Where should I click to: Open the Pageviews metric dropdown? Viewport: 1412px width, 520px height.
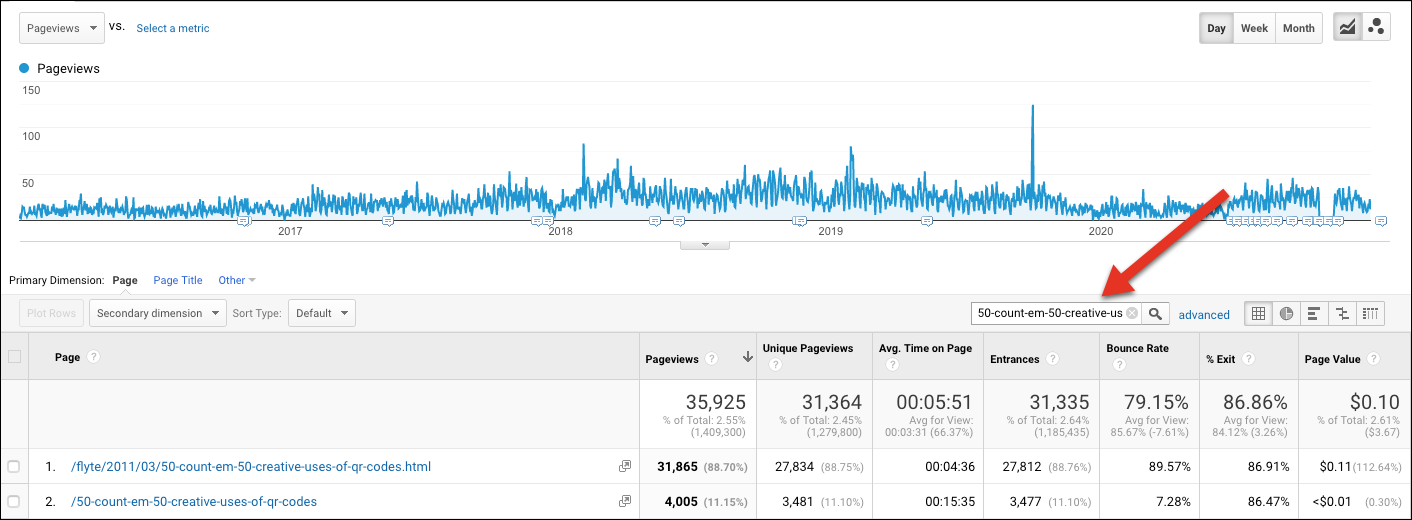(62, 28)
